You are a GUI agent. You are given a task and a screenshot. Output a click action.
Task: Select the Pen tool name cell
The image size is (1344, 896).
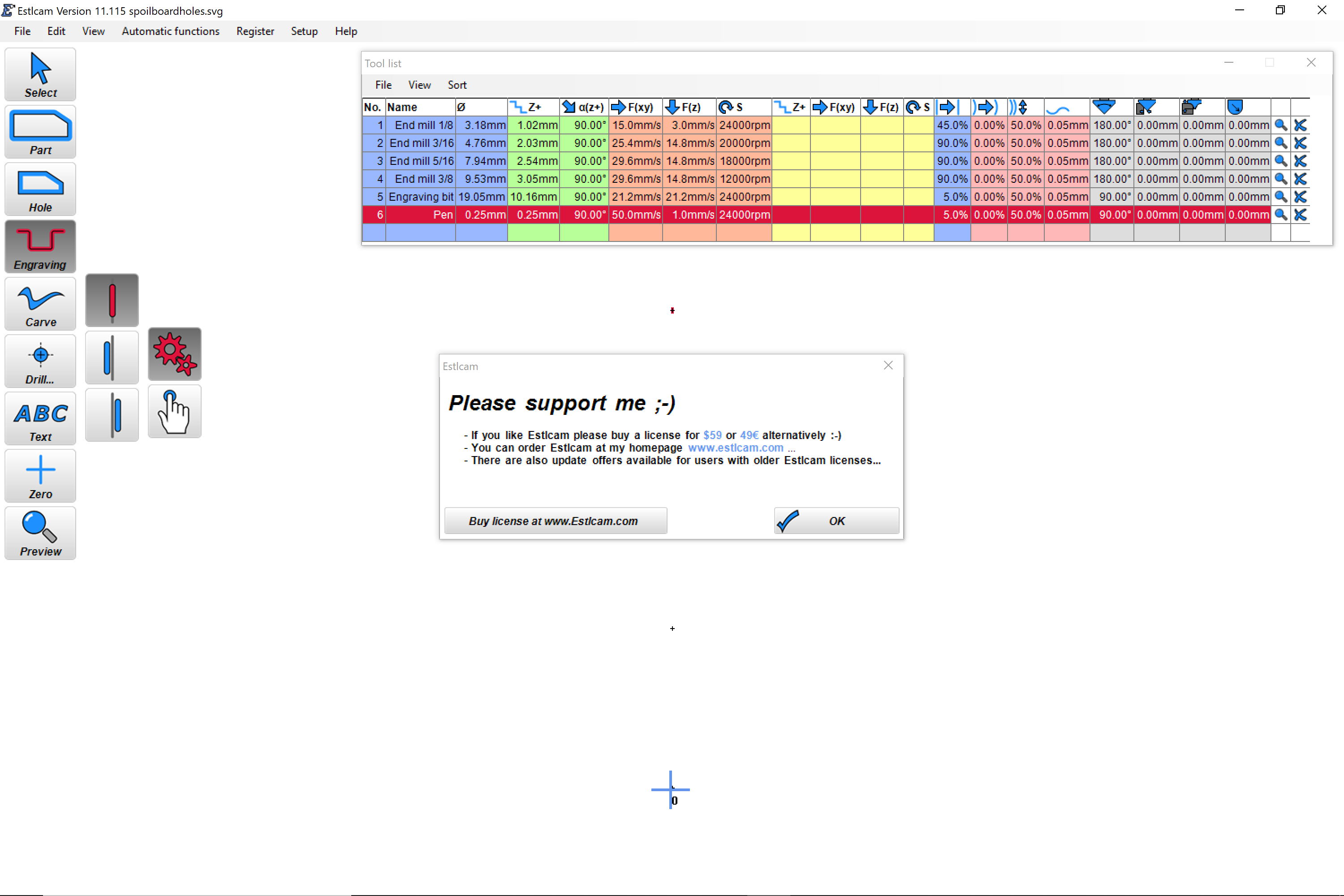421,215
